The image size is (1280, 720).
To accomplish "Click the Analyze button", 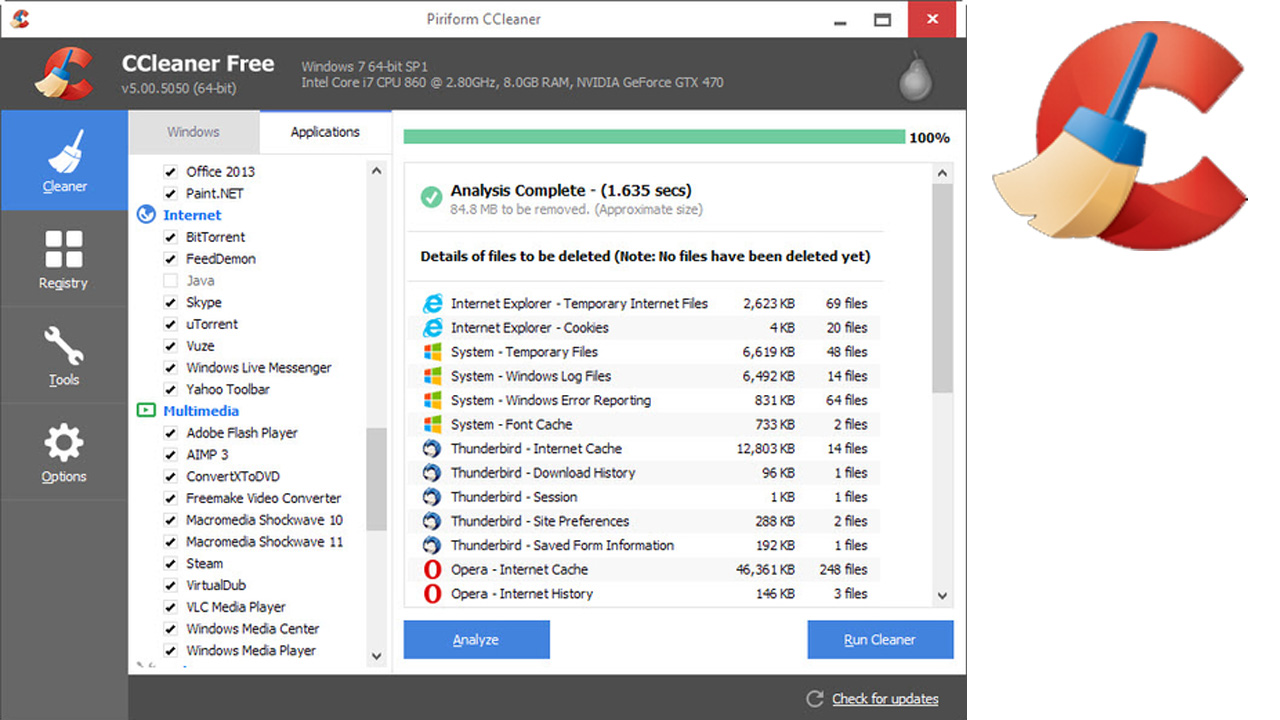I will pos(476,640).
